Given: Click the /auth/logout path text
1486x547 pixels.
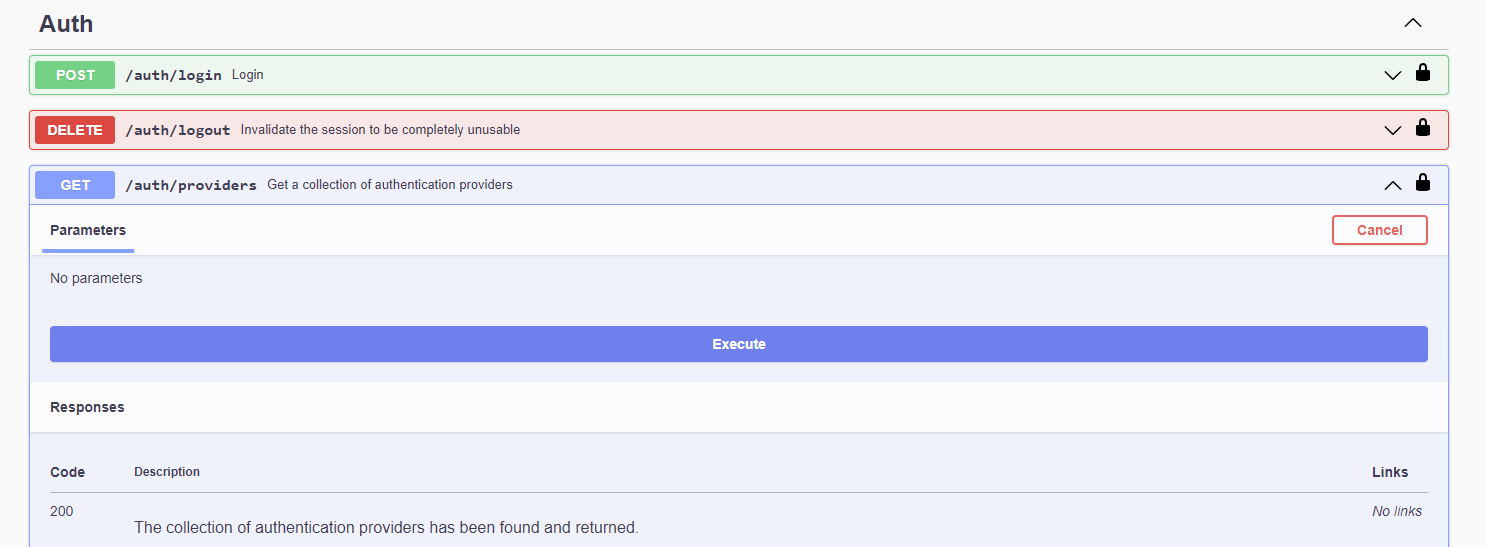Looking at the screenshot, I should pos(178,130).
